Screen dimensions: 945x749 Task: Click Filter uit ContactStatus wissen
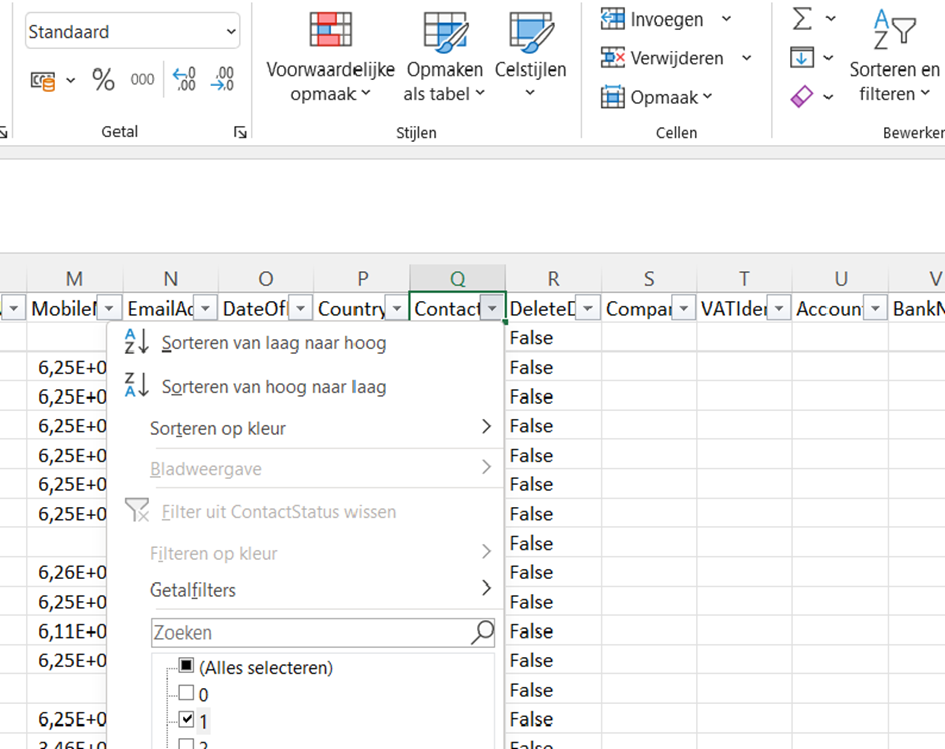pyautogui.click(x=306, y=512)
